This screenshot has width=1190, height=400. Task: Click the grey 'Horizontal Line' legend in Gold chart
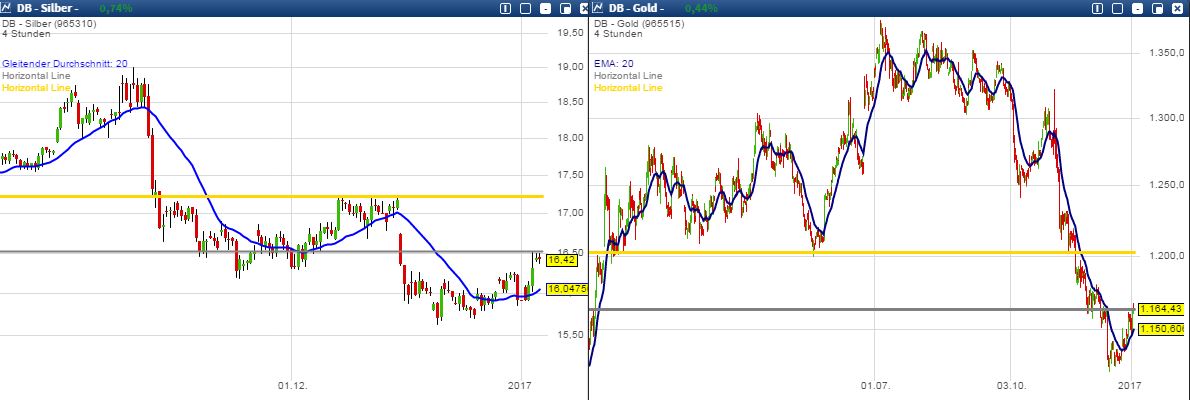628,76
